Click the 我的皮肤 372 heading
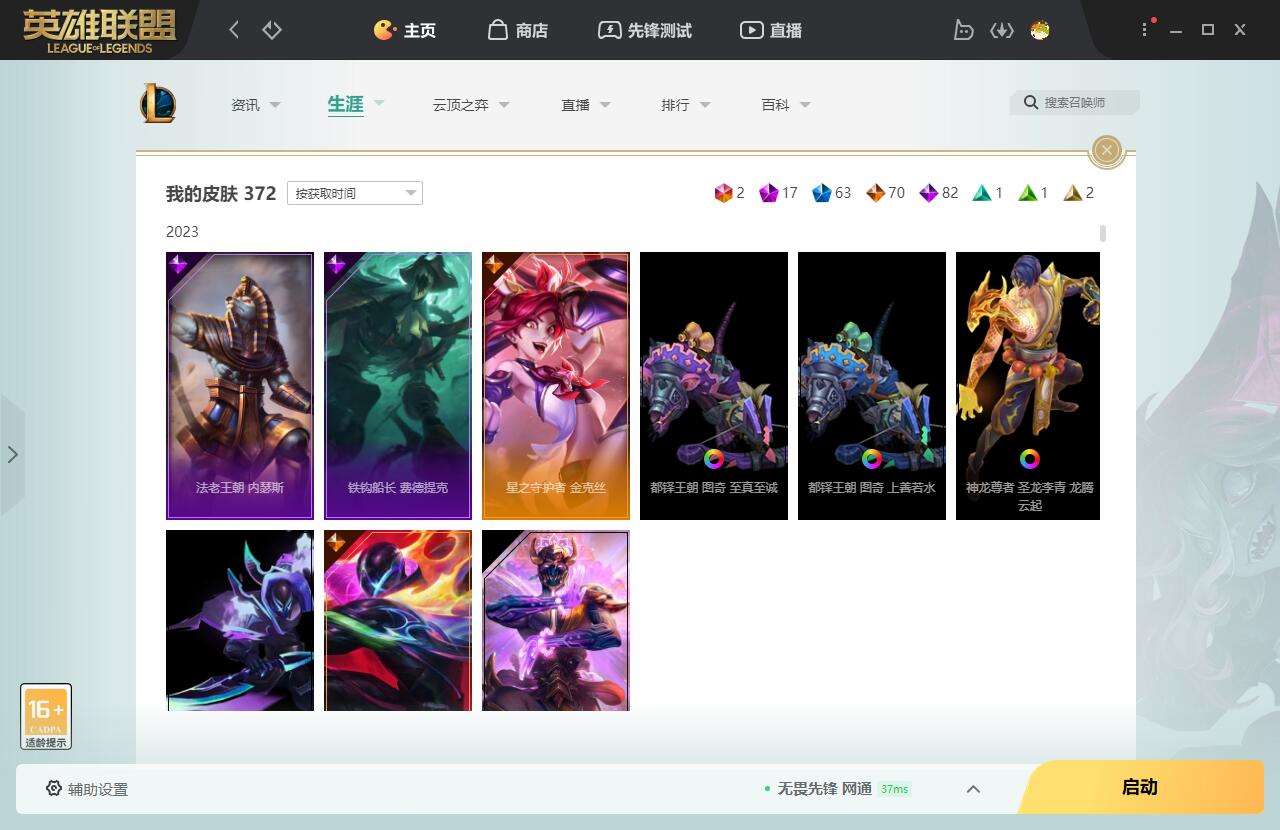This screenshot has height=830, width=1280. click(x=221, y=193)
